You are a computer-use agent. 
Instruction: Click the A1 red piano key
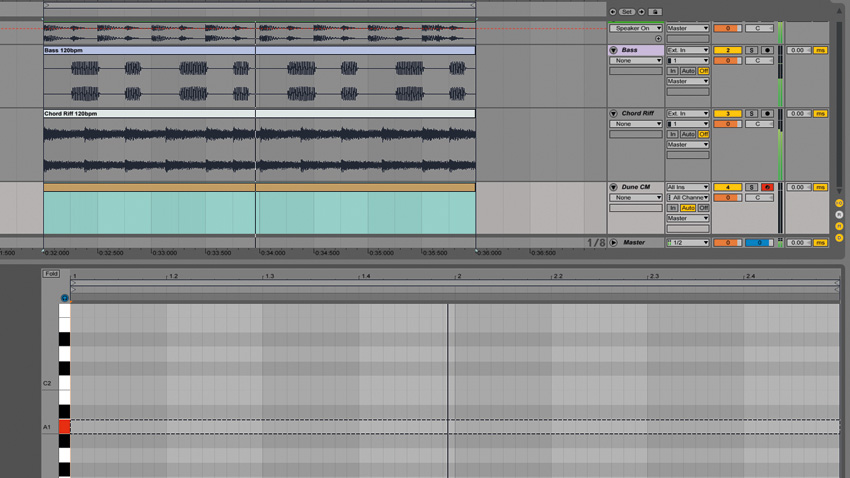click(65, 427)
